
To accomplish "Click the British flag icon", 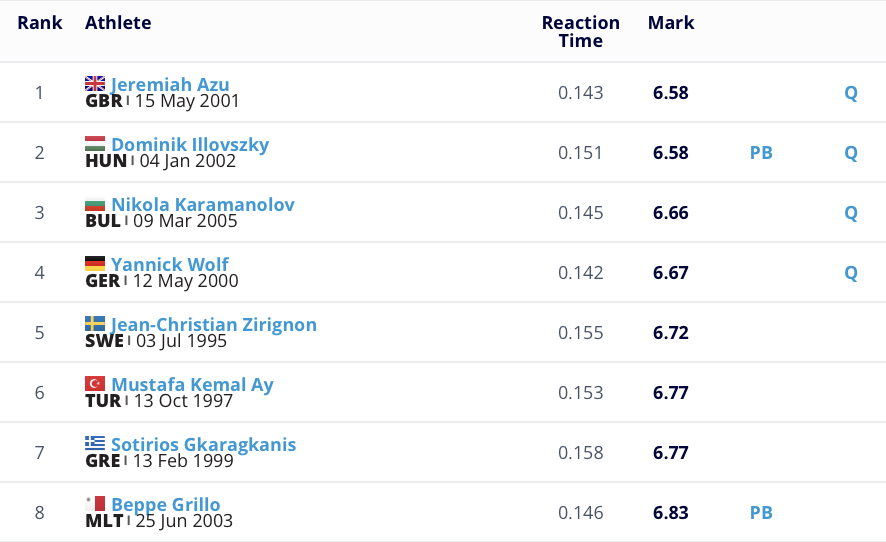I will (x=95, y=84).
